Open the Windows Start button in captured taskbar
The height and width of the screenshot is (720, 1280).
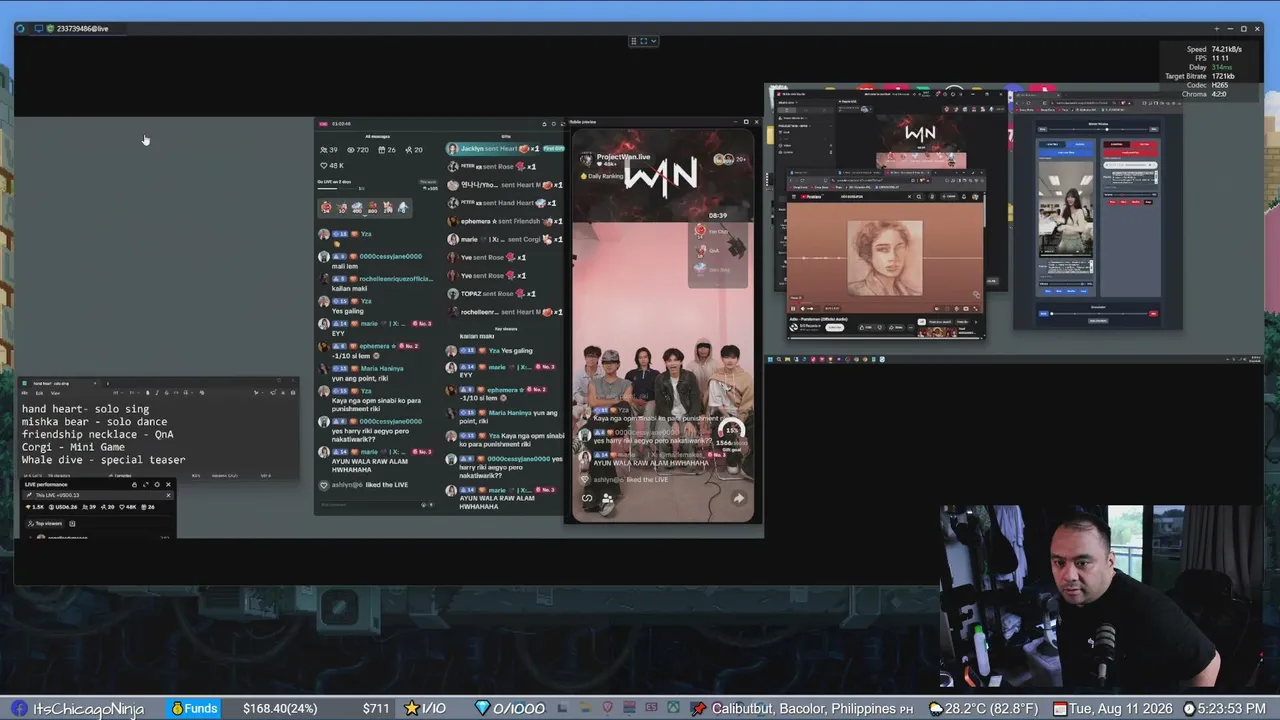[x=770, y=359]
